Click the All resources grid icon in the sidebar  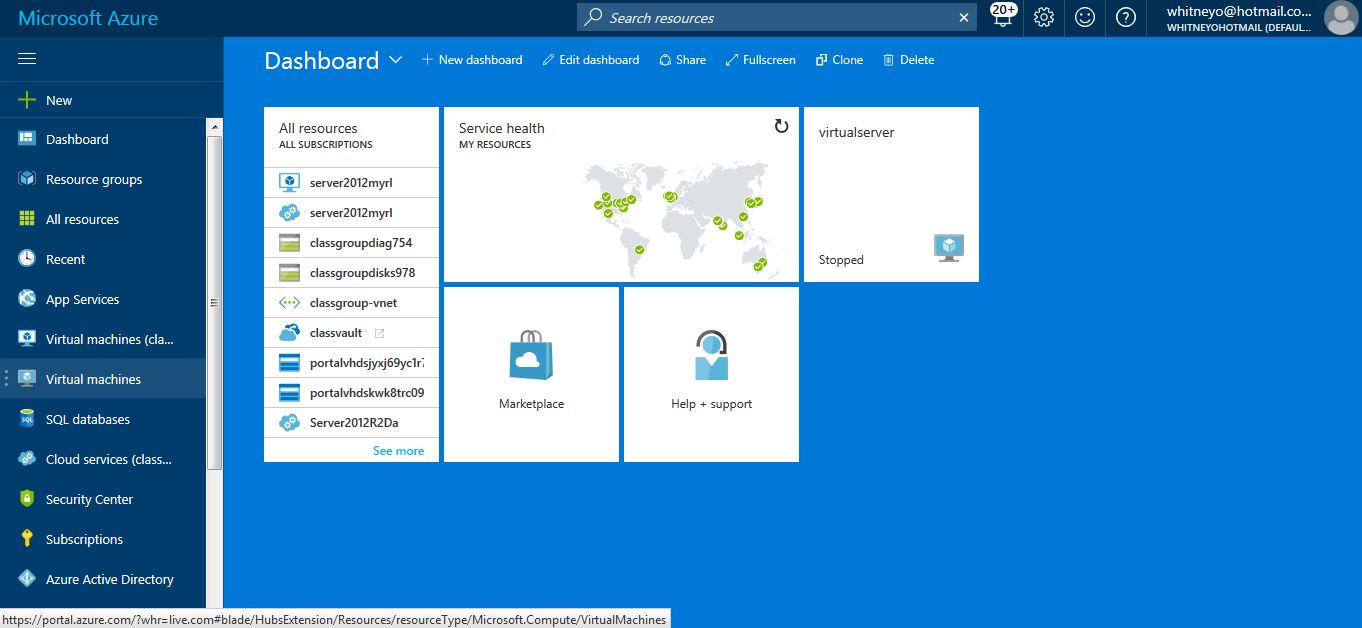coord(27,219)
